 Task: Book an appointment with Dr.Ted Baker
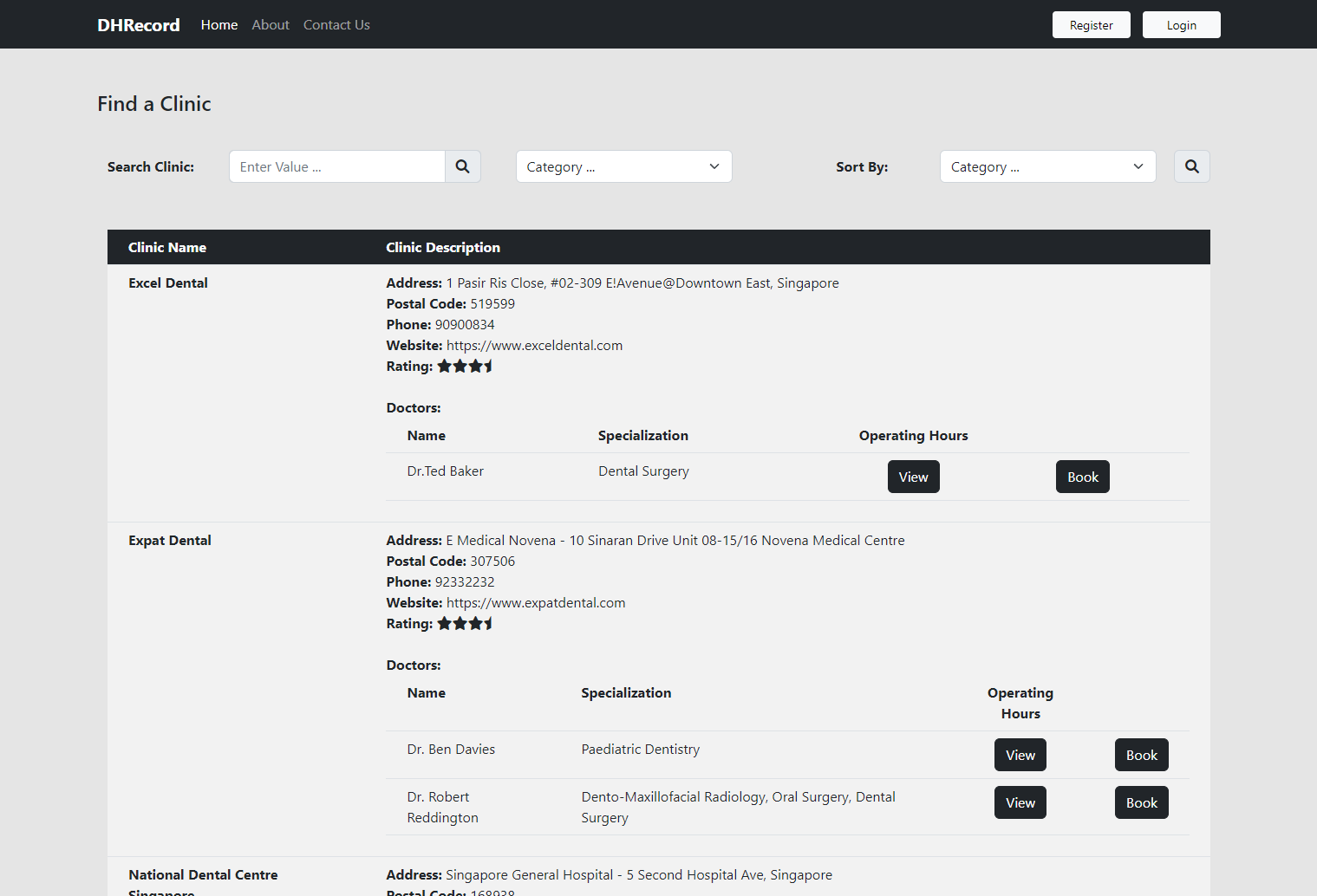(x=1083, y=477)
